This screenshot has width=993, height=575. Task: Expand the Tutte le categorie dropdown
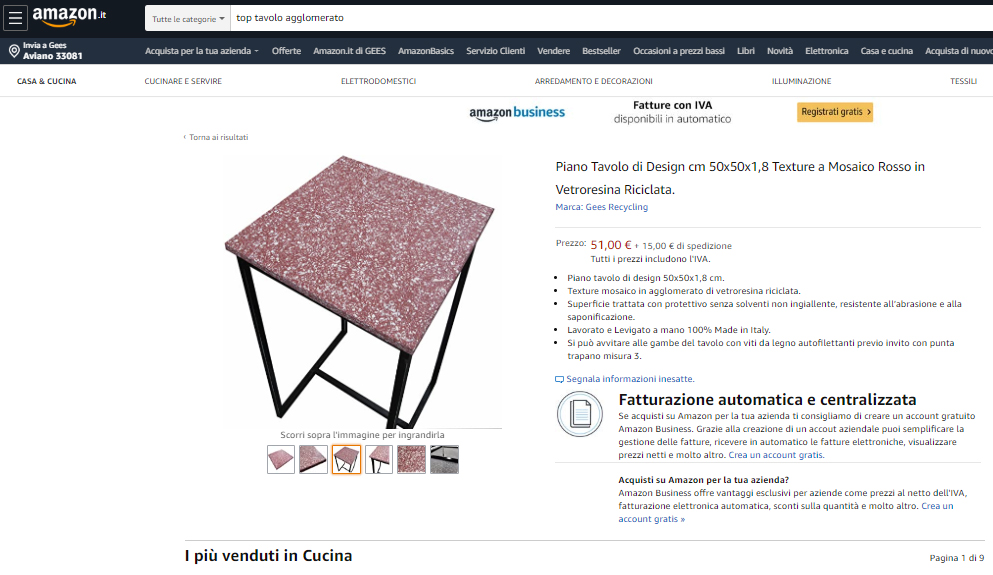coord(187,18)
